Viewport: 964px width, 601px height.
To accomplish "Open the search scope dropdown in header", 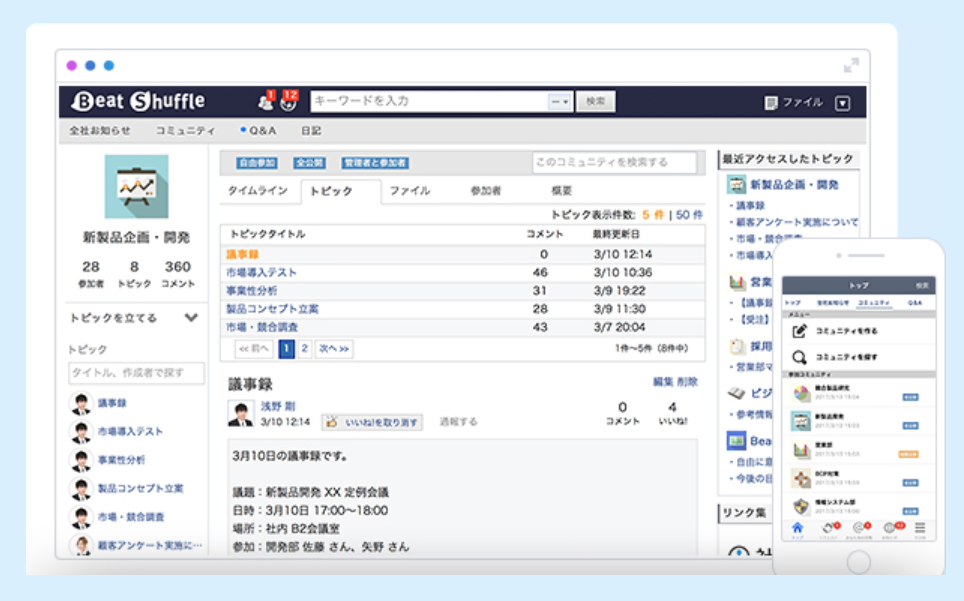I will click(x=560, y=102).
